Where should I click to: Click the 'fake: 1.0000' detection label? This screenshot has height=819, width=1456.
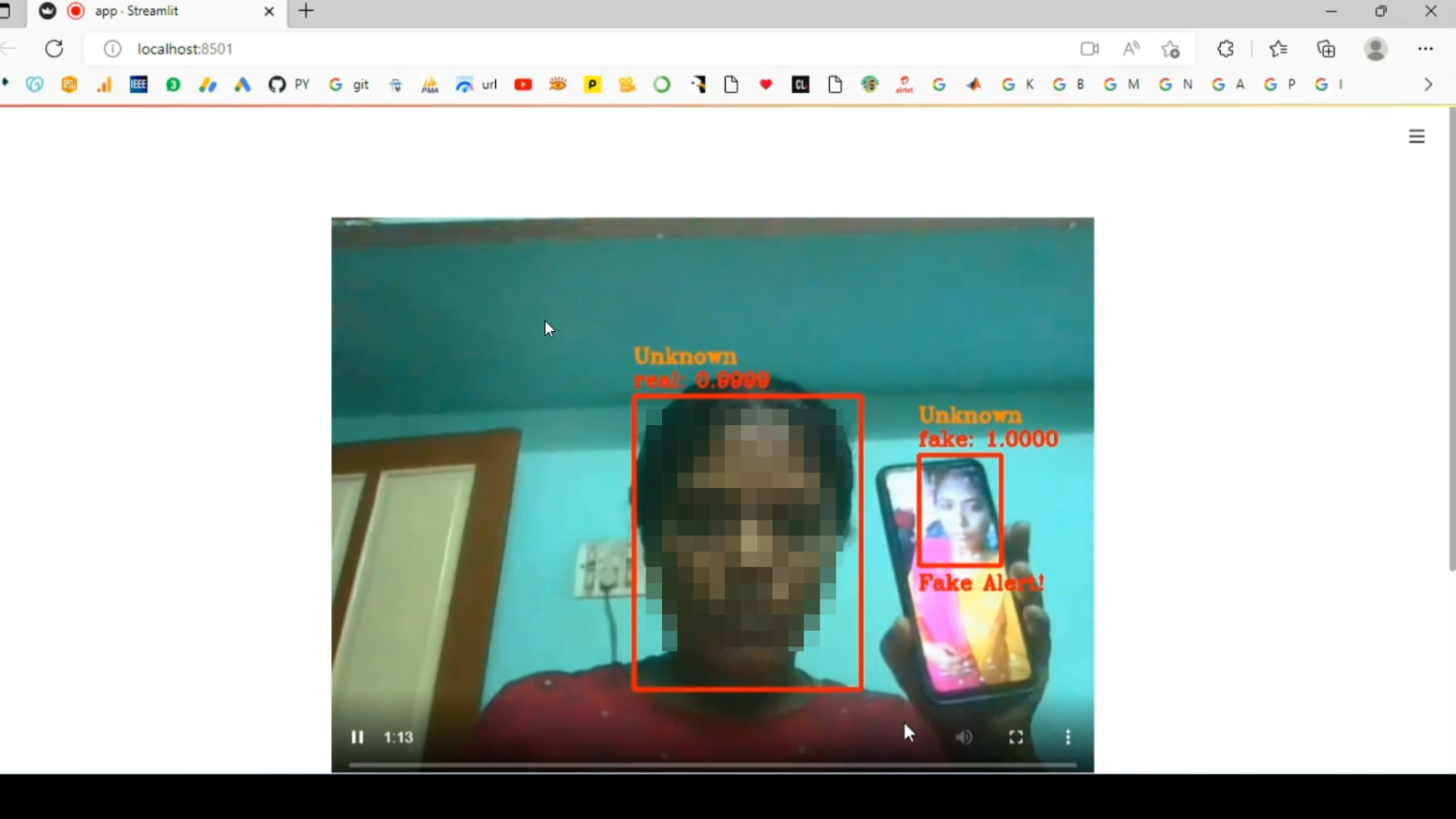988,440
